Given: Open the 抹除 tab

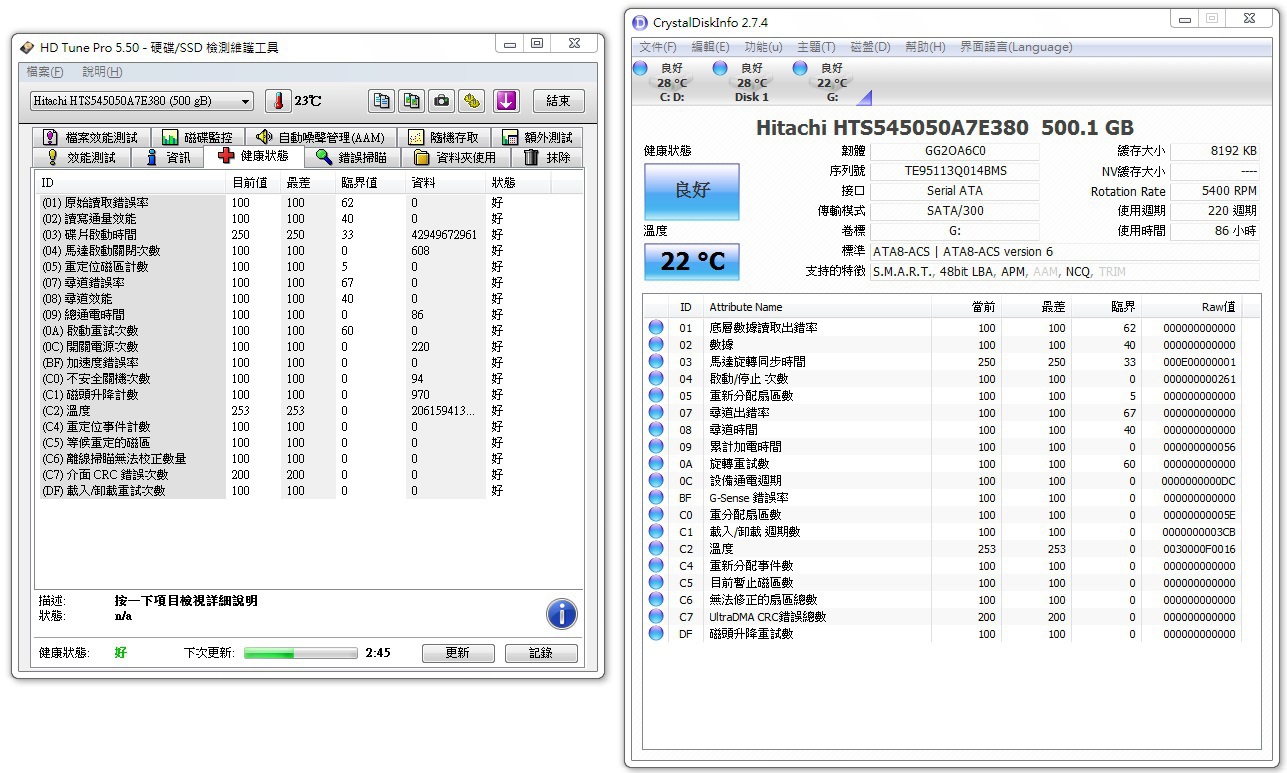Looking at the screenshot, I should click(x=547, y=157).
